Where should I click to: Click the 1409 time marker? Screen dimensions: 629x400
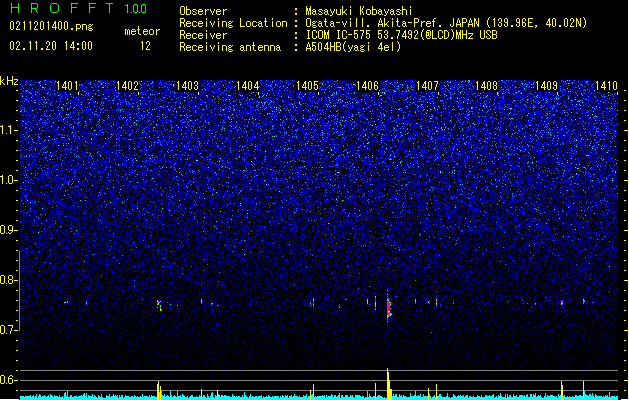(546, 86)
